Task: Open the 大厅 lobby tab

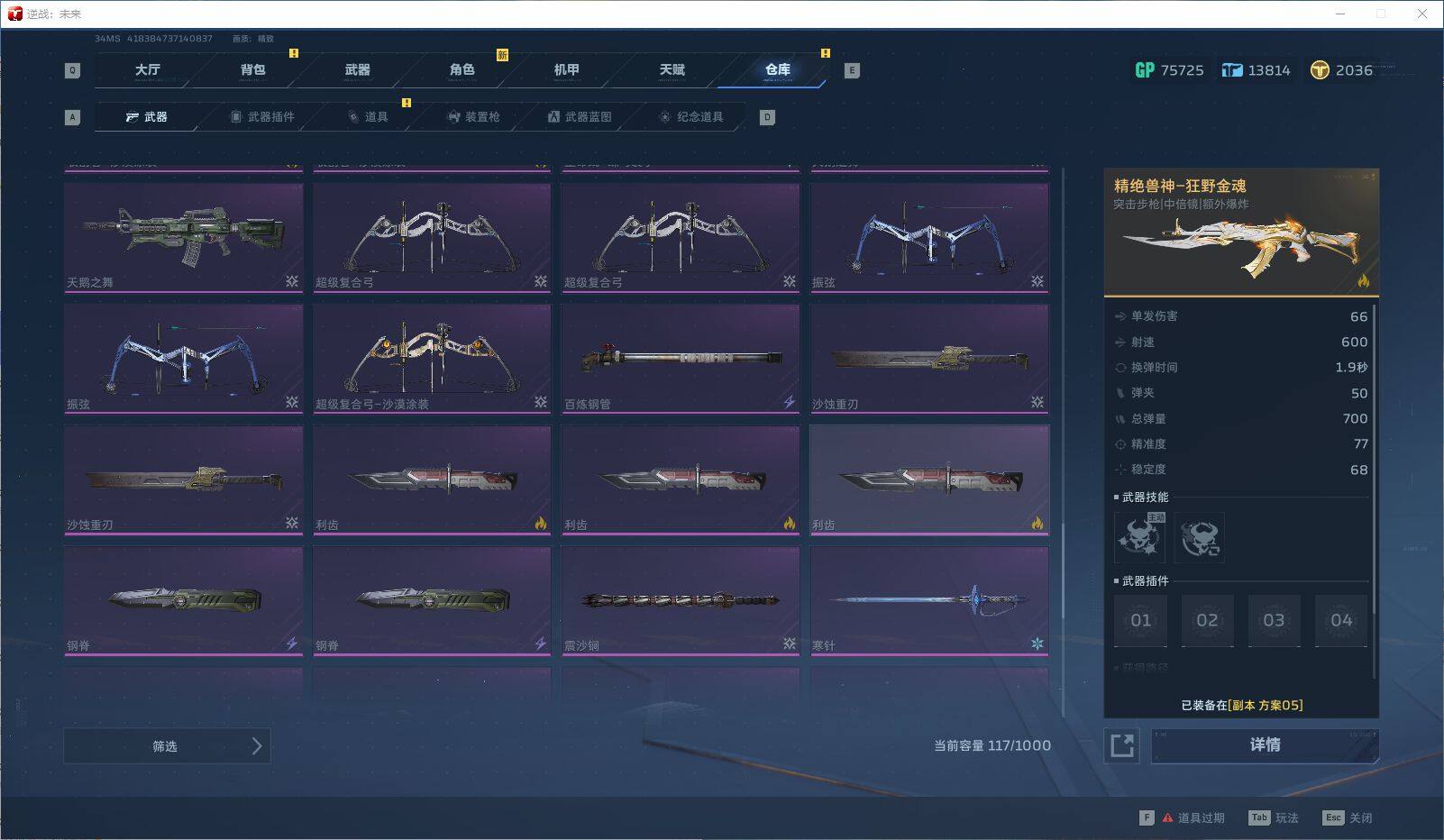Action: pos(147,69)
